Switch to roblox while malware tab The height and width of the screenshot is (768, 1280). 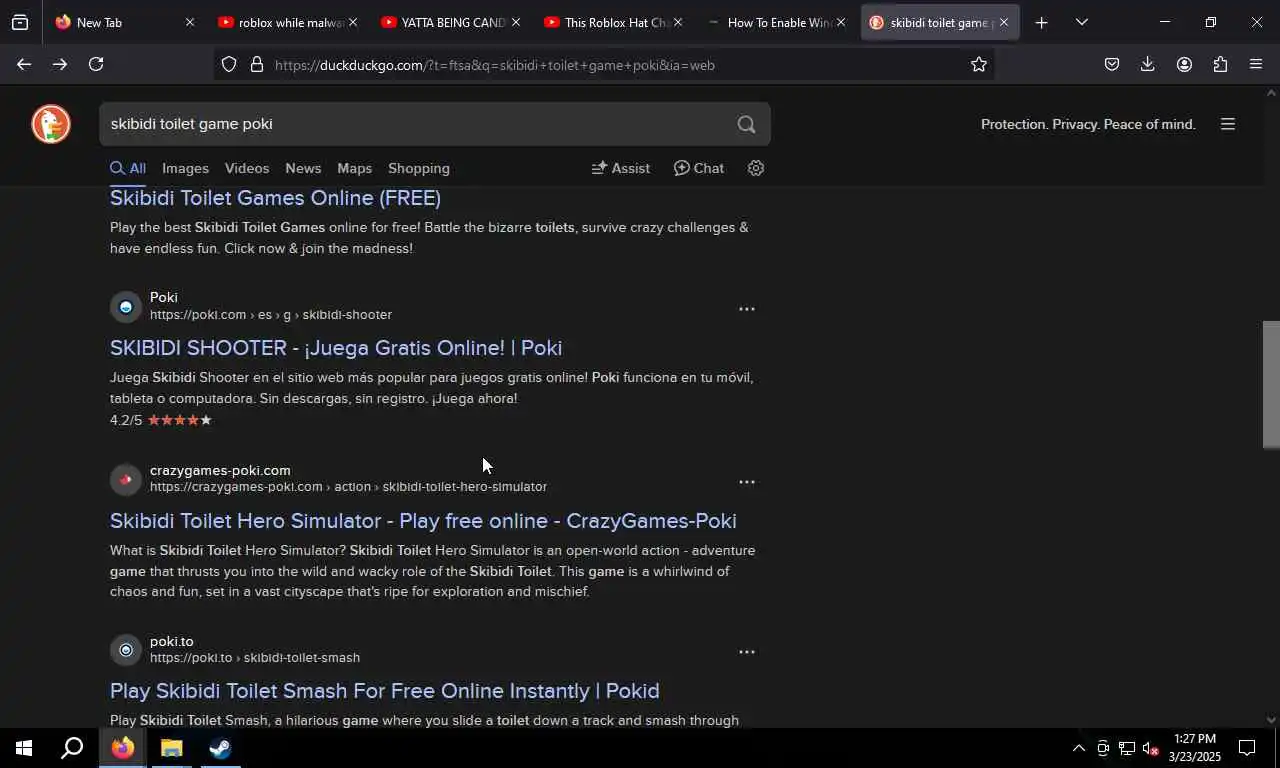290,22
